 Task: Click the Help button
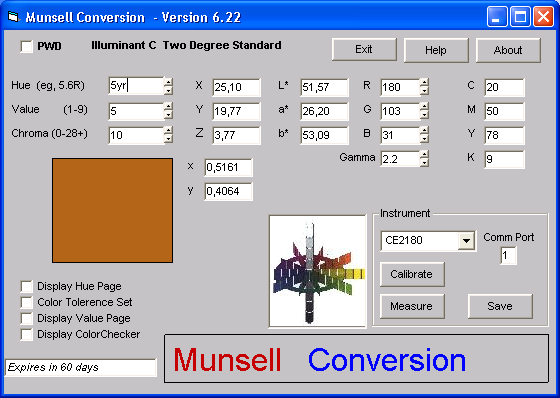(436, 50)
